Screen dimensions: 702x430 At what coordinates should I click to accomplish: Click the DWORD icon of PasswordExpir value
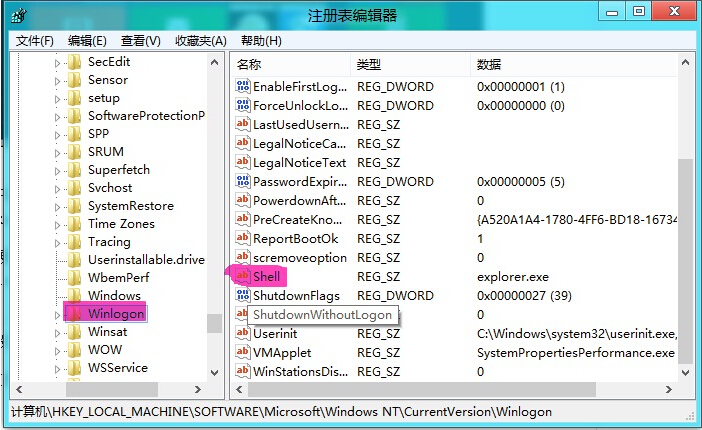click(242, 181)
